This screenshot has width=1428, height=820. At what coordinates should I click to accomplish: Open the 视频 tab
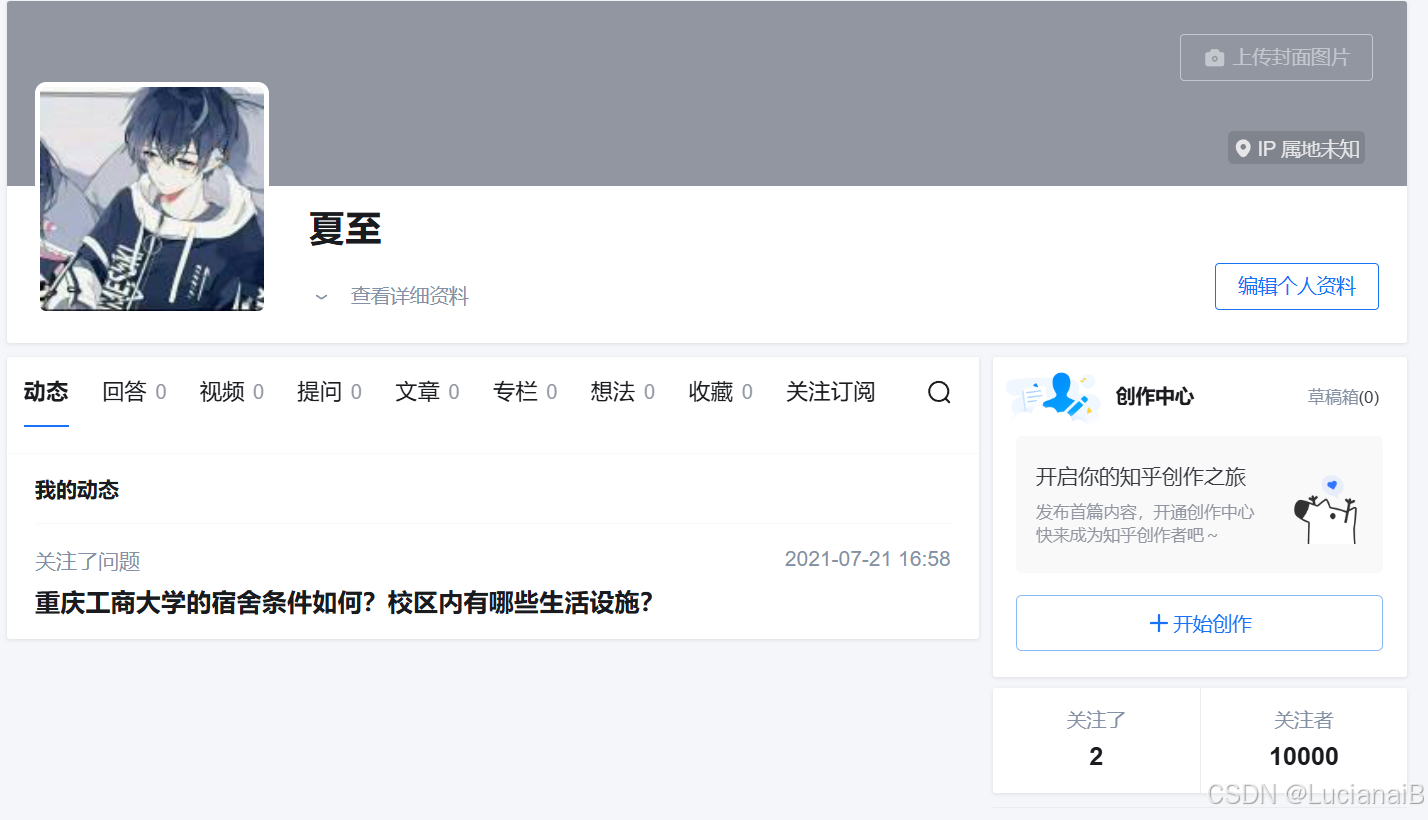coord(232,392)
